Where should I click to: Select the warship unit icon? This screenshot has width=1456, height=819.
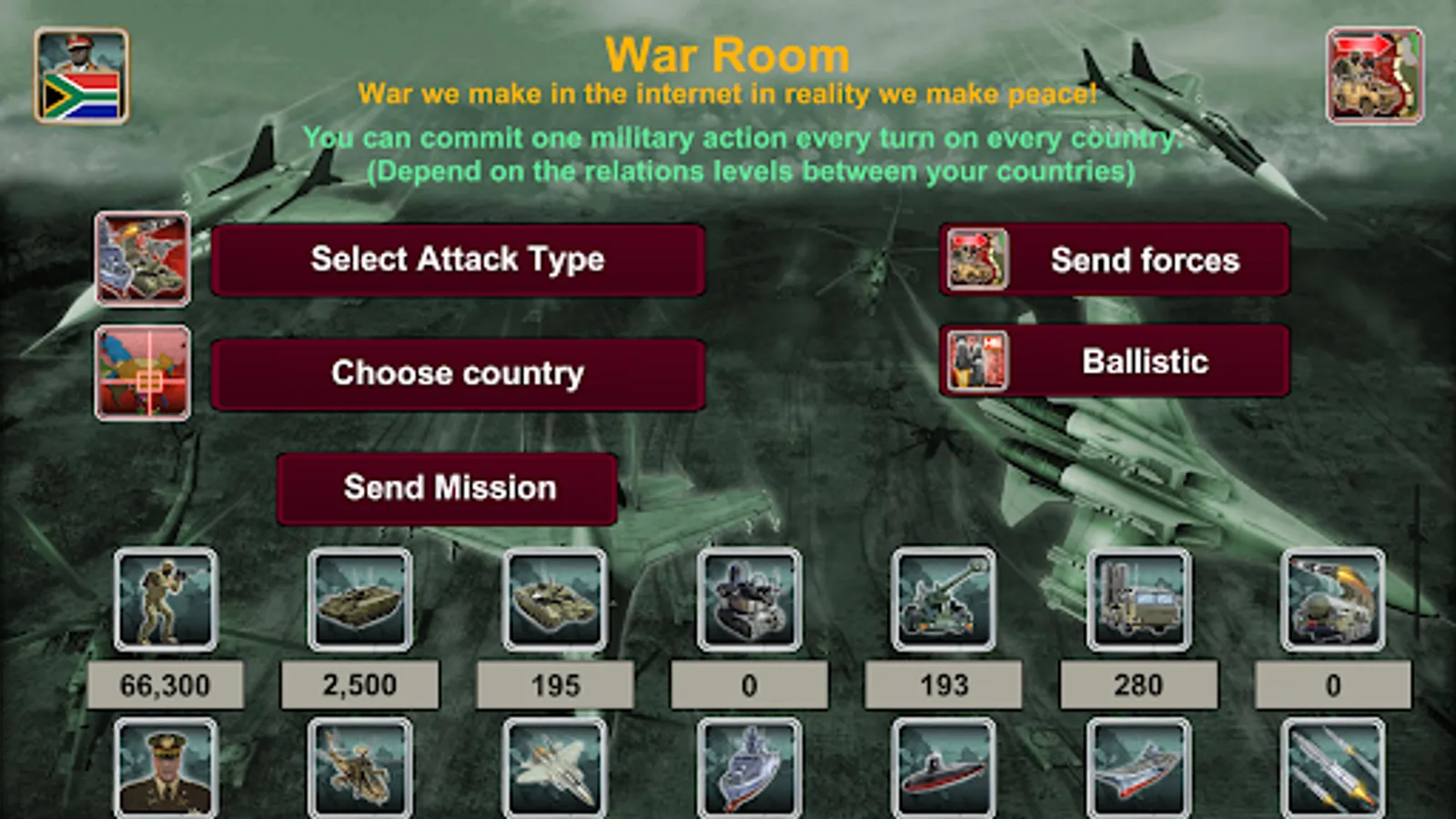[x=749, y=768]
